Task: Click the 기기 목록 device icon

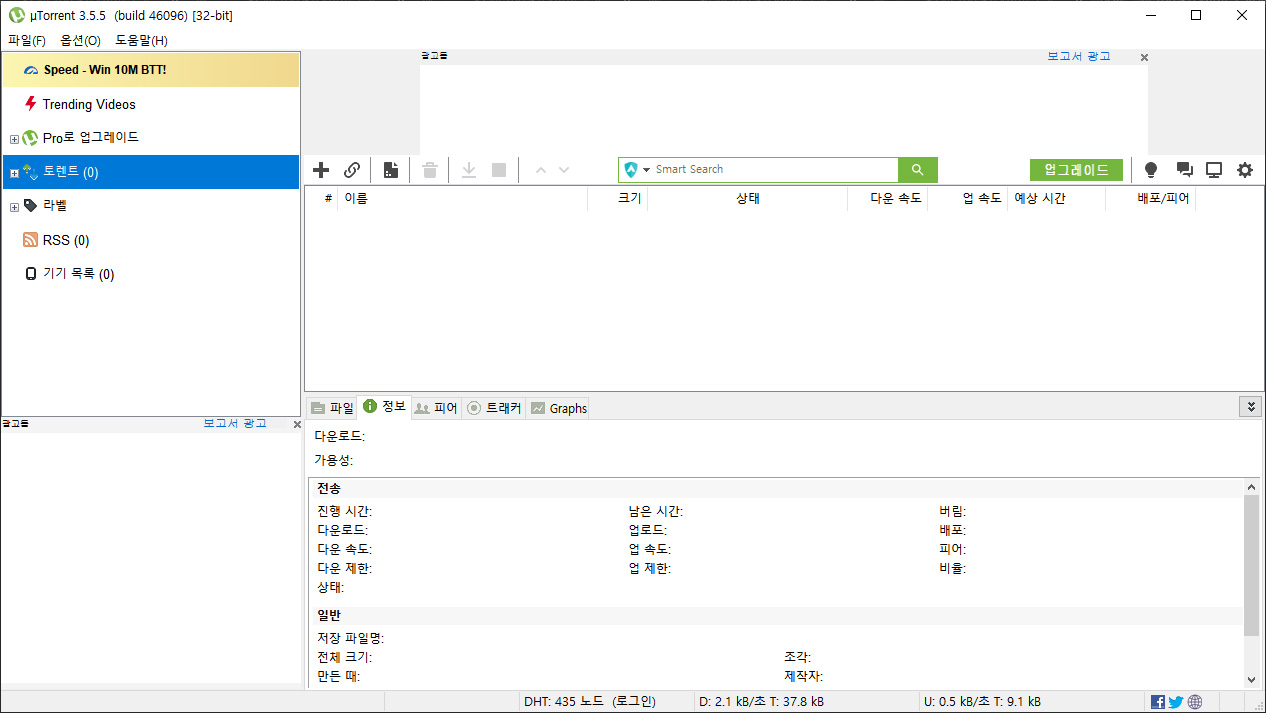Action: [x=31, y=274]
